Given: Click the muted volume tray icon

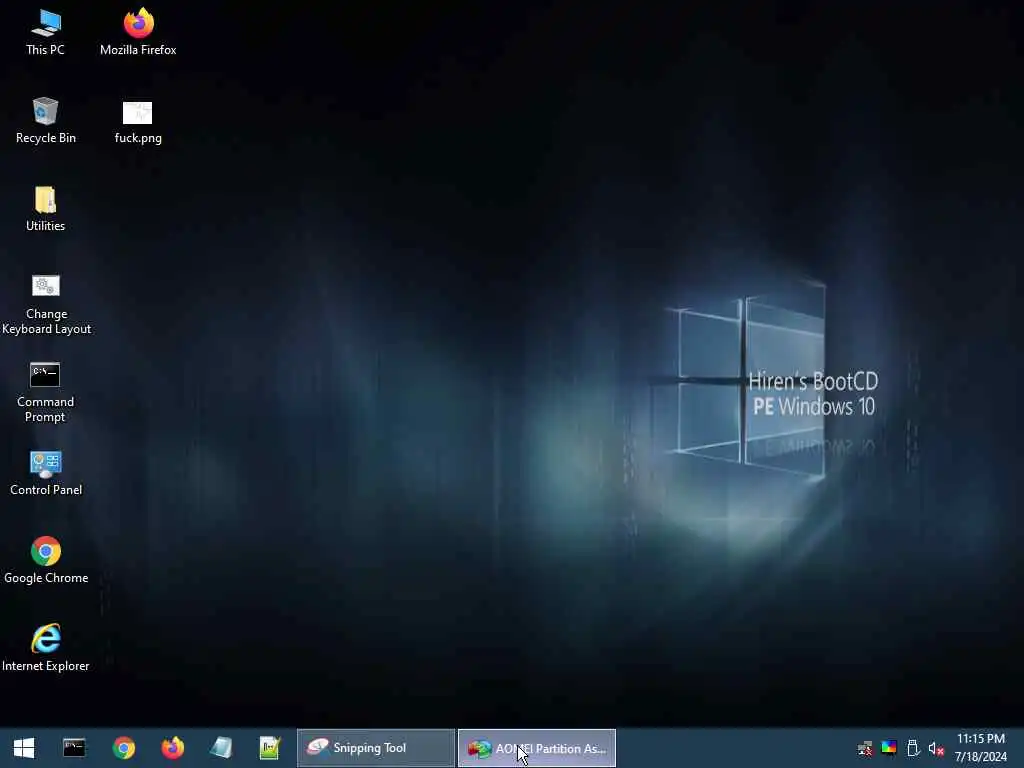Looking at the screenshot, I should click(x=936, y=748).
